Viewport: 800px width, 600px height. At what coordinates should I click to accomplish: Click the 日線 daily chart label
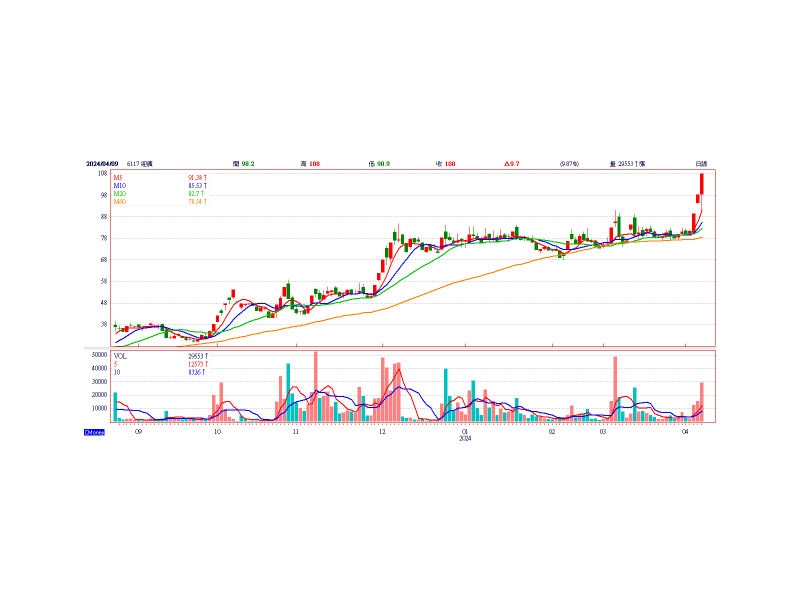tap(701, 163)
